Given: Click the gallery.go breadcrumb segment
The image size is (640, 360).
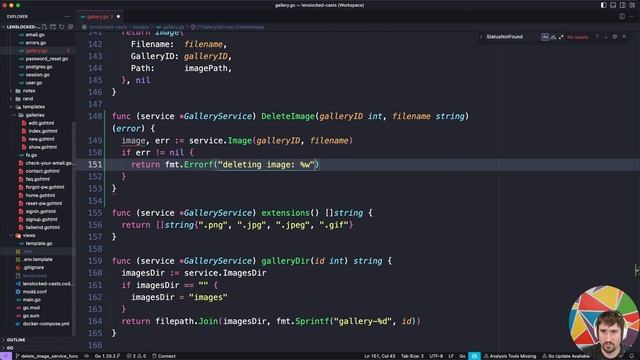Looking at the screenshot, I should coord(170,27).
